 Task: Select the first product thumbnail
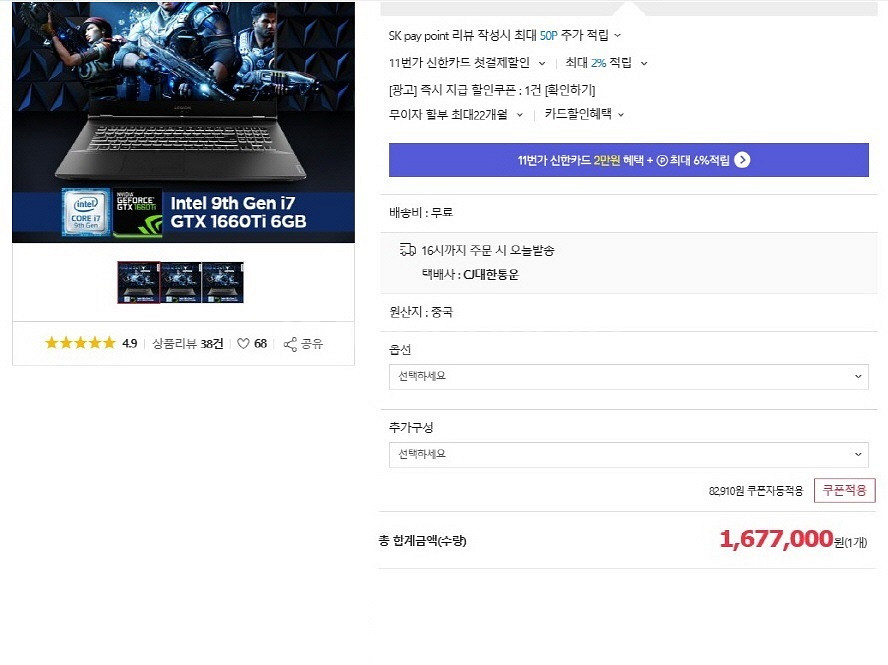138,283
